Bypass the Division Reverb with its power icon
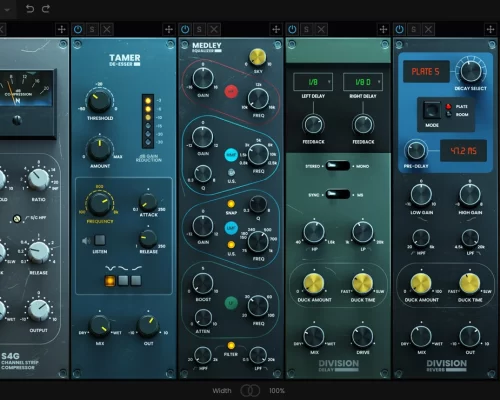 pos(399,29)
